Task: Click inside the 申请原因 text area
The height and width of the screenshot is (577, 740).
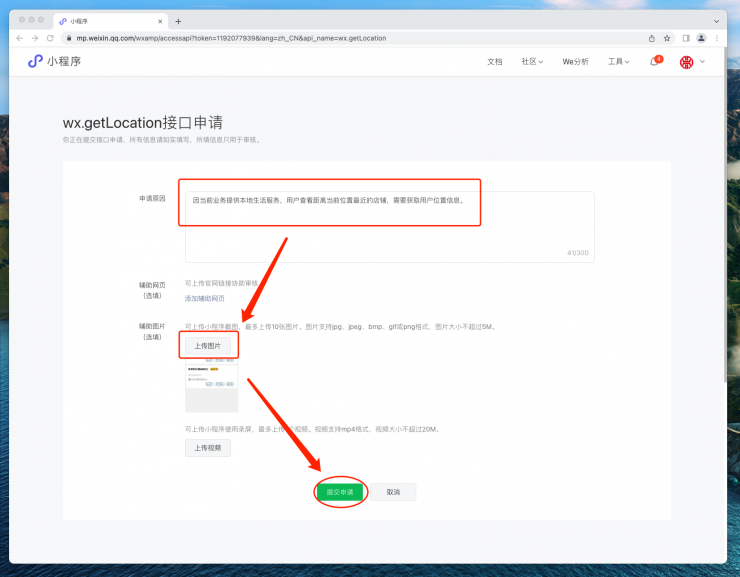Action: pyautogui.click(x=389, y=235)
